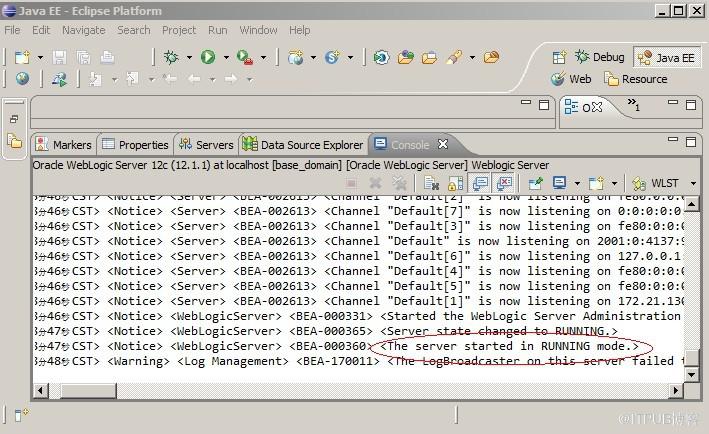Click the Open Web Browser globe icon

[22, 79]
